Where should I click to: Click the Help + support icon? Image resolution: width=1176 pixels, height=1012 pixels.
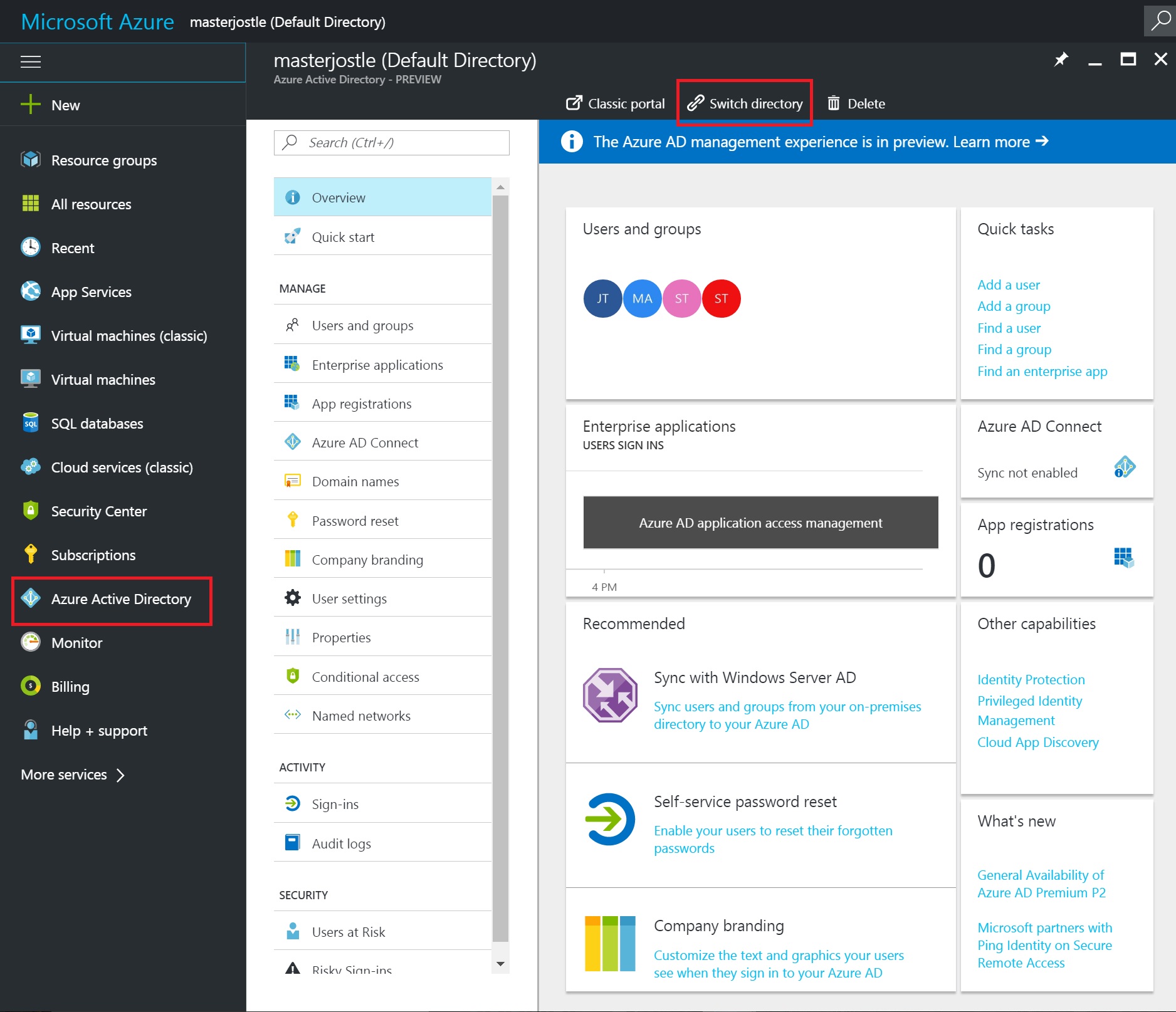(x=30, y=730)
